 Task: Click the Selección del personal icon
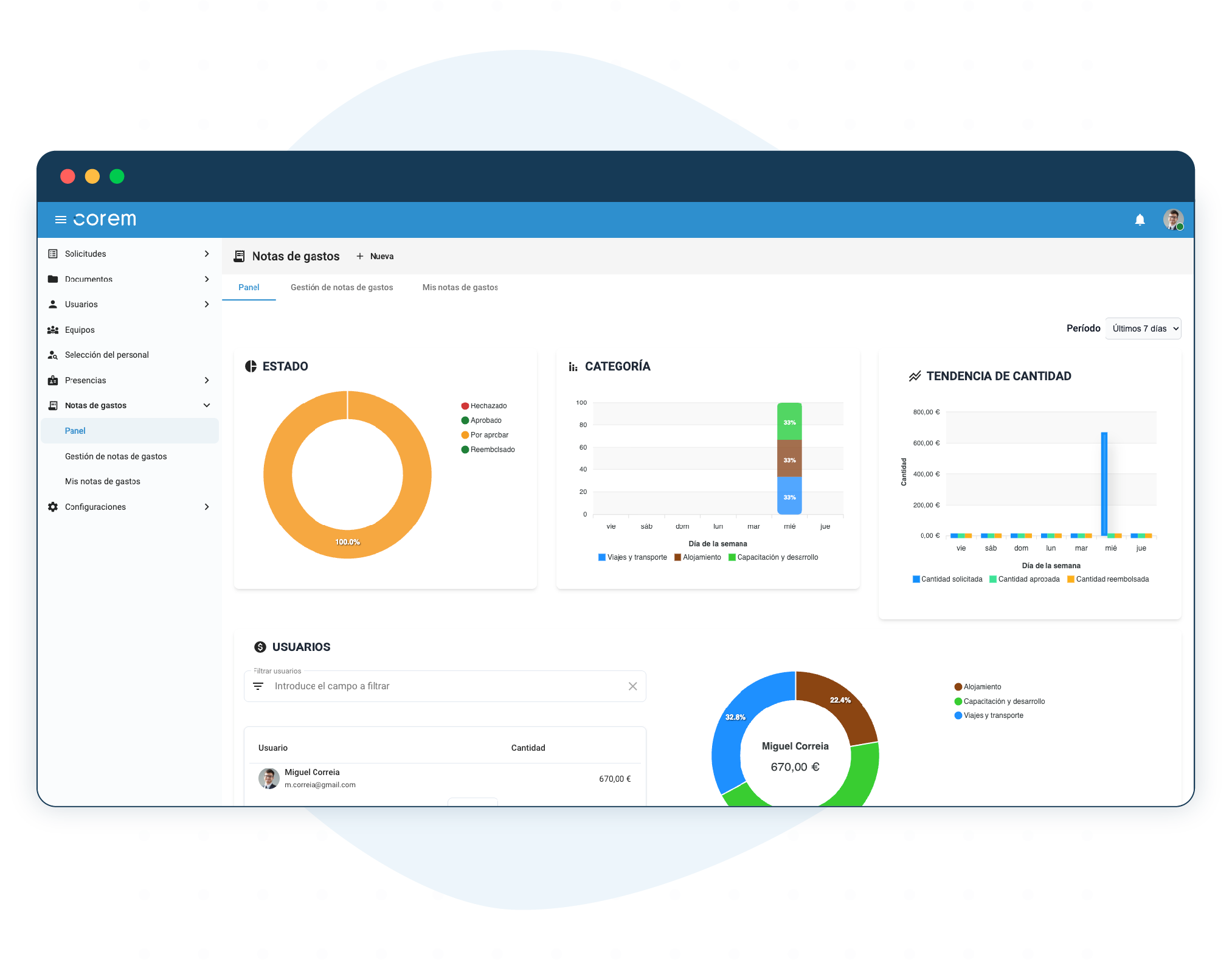53,355
